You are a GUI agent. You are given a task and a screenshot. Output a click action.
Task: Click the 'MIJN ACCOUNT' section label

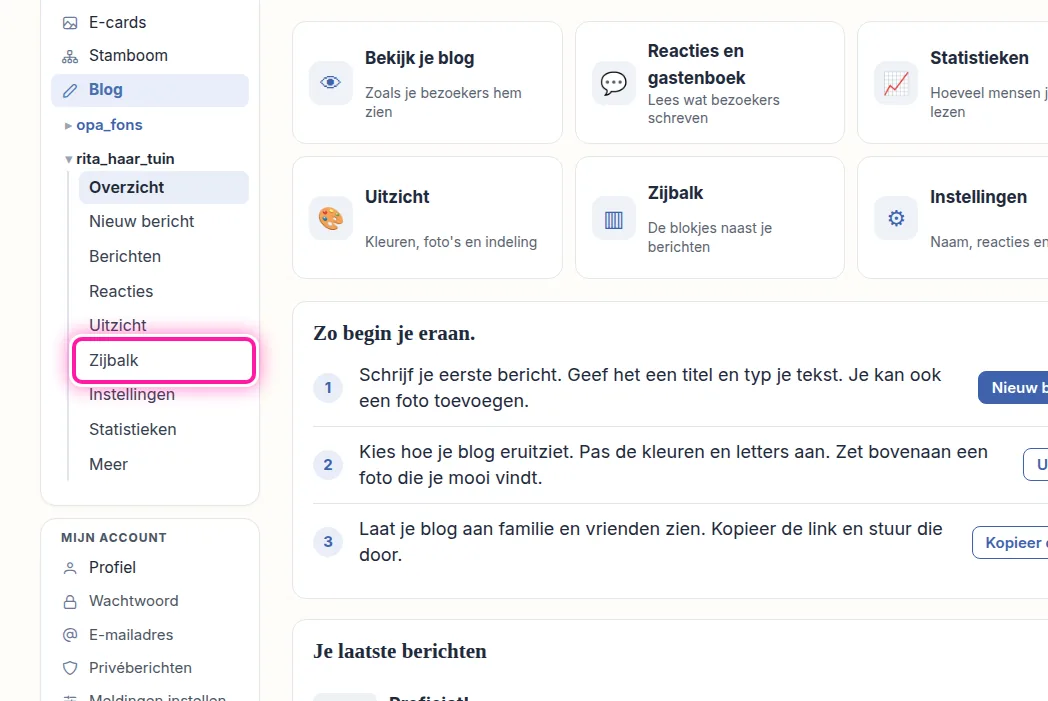point(114,538)
